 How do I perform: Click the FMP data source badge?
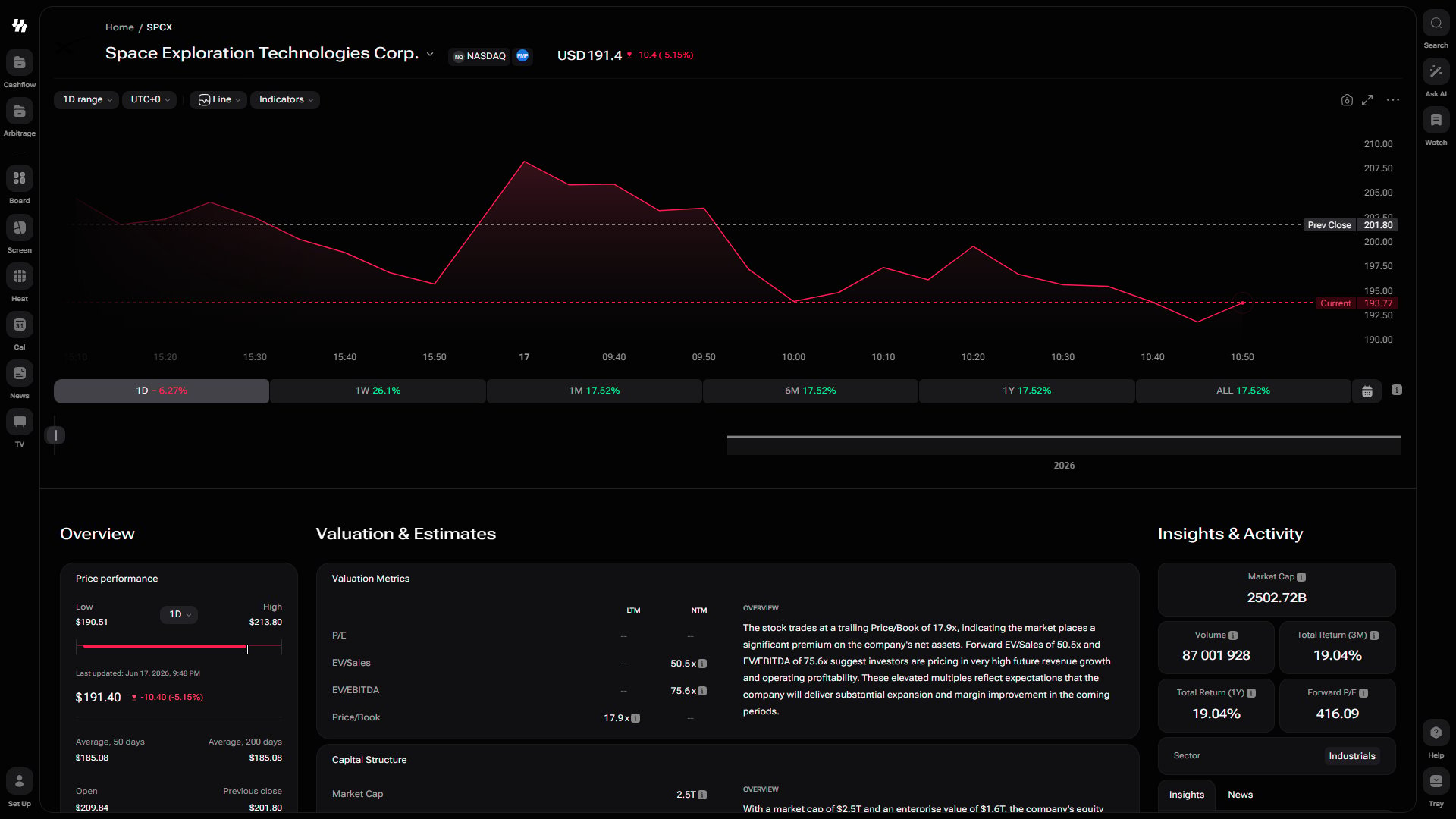point(522,55)
